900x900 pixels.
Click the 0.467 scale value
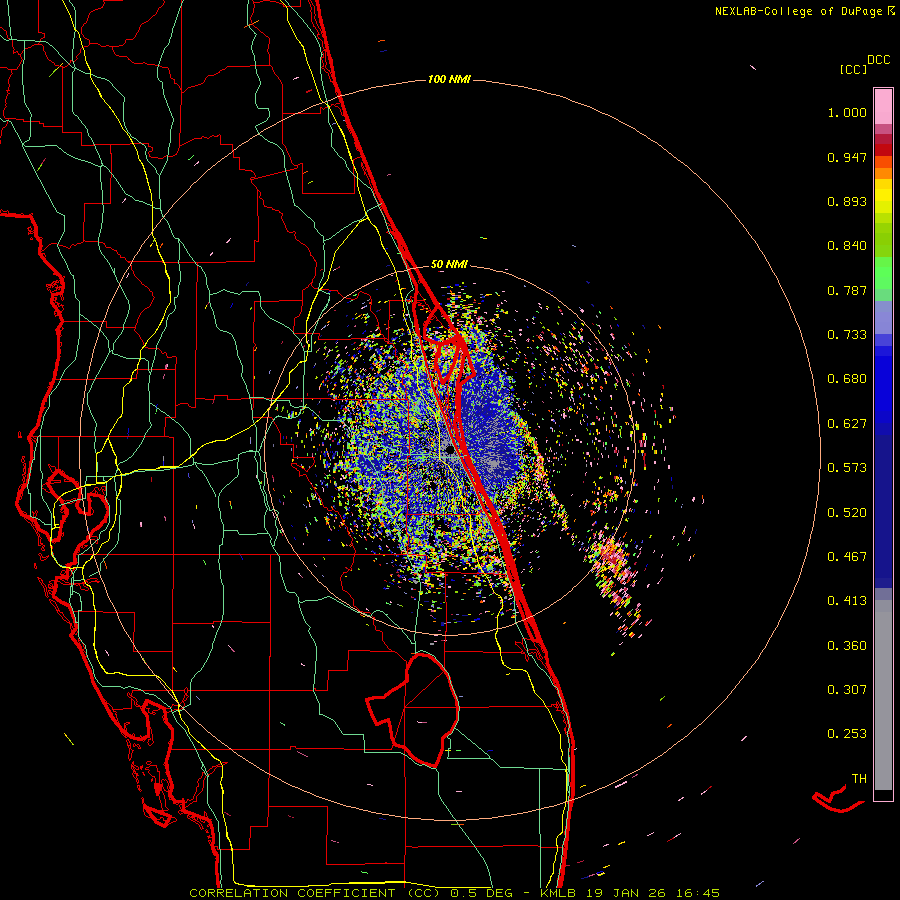(847, 557)
